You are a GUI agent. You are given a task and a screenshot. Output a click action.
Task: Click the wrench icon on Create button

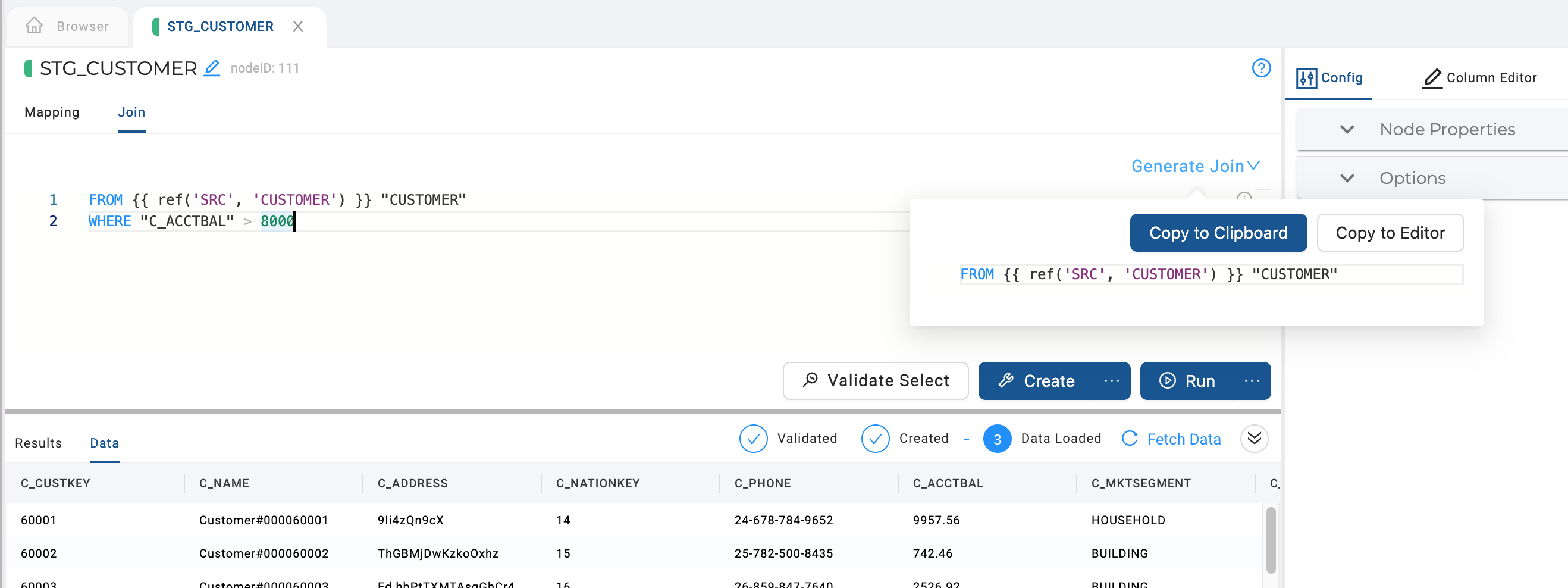pos(1005,380)
